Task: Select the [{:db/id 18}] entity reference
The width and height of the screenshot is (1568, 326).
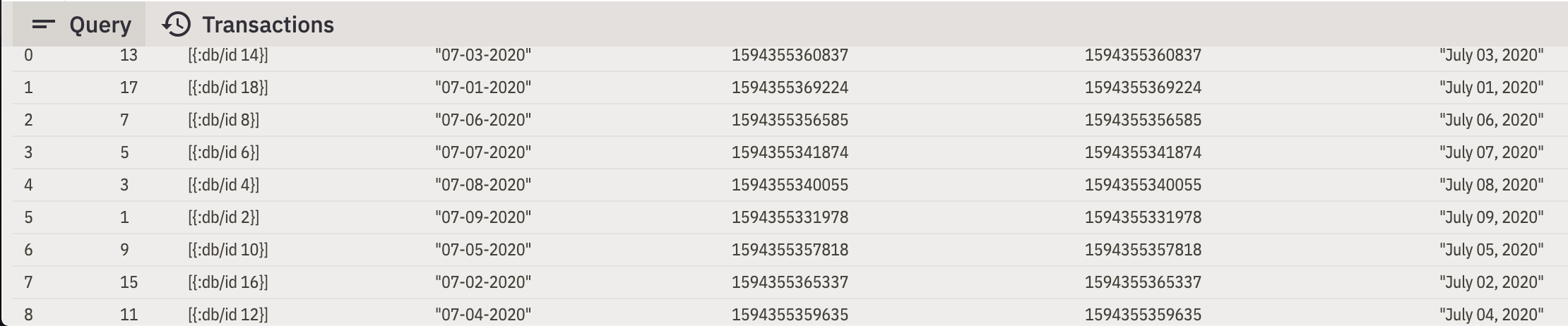Action: click(x=228, y=87)
